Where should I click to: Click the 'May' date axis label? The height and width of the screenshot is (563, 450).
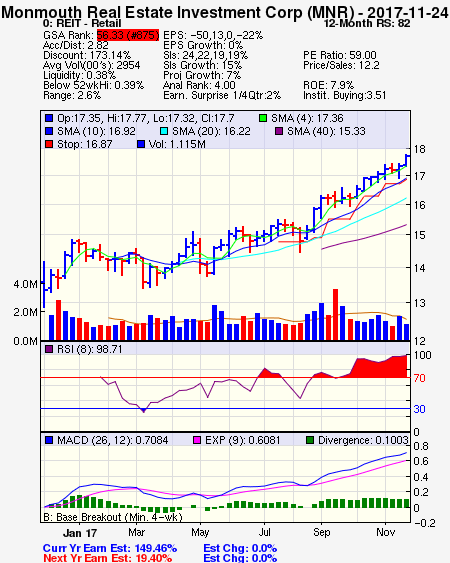point(200,532)
